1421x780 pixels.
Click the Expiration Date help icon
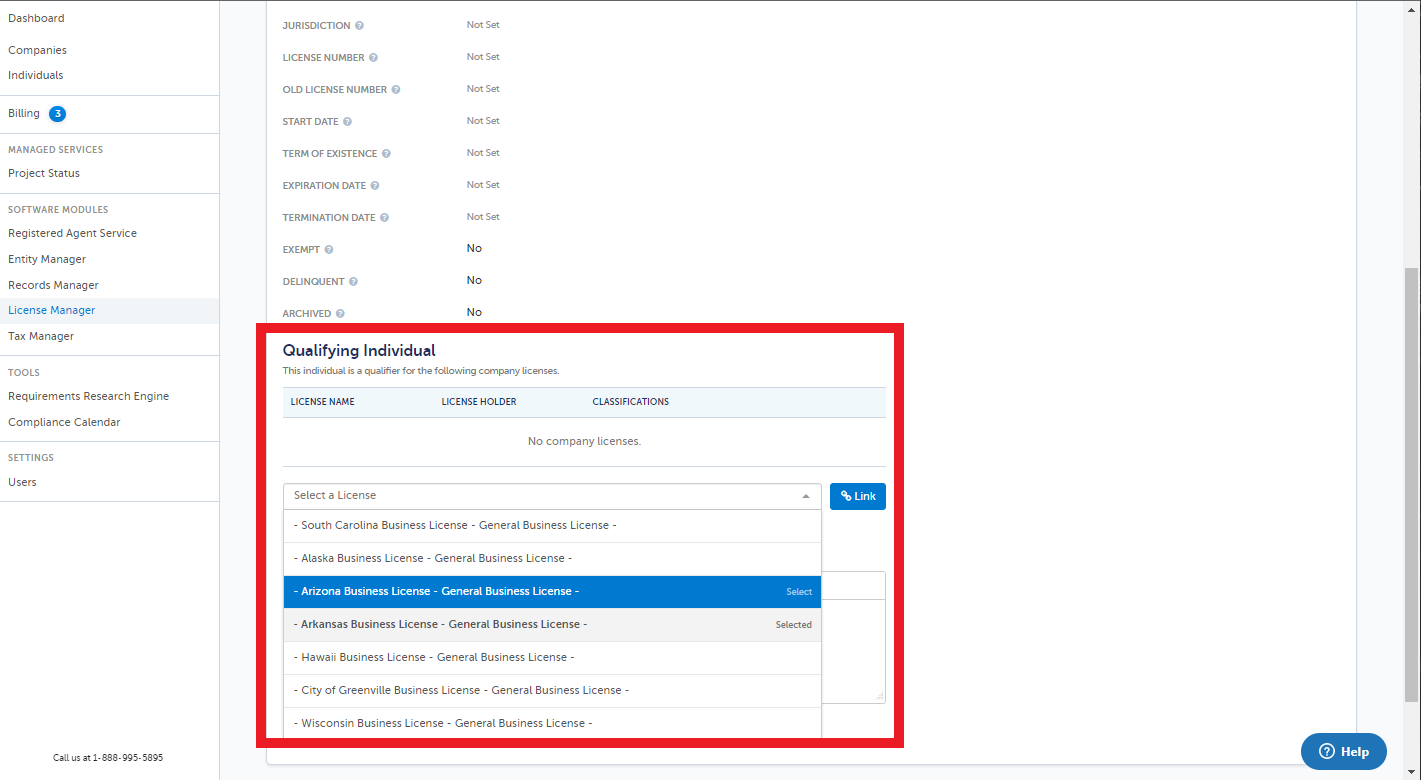click(375, 185)
